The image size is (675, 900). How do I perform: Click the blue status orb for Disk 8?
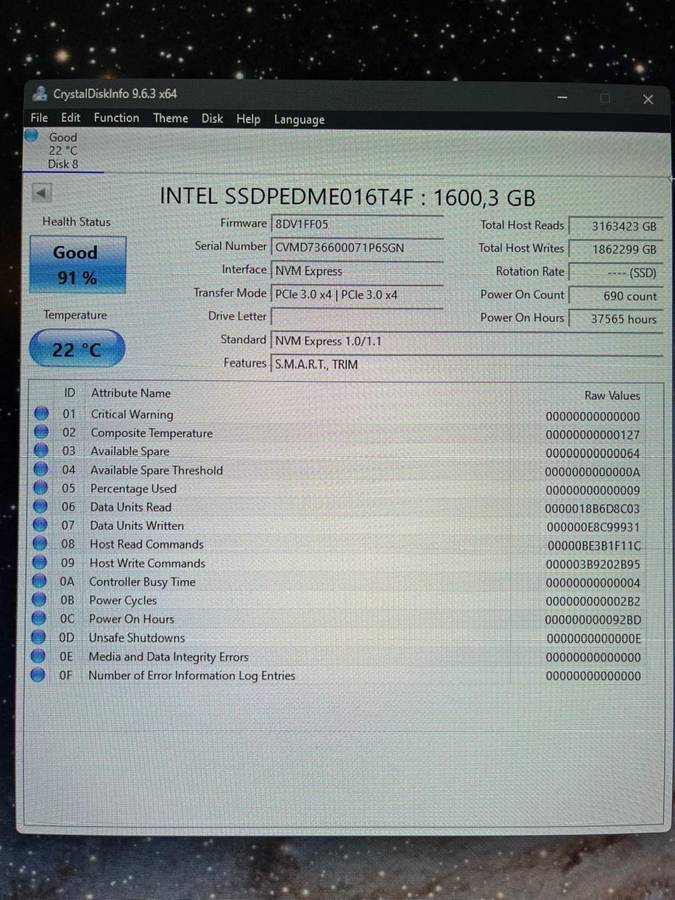32,135
